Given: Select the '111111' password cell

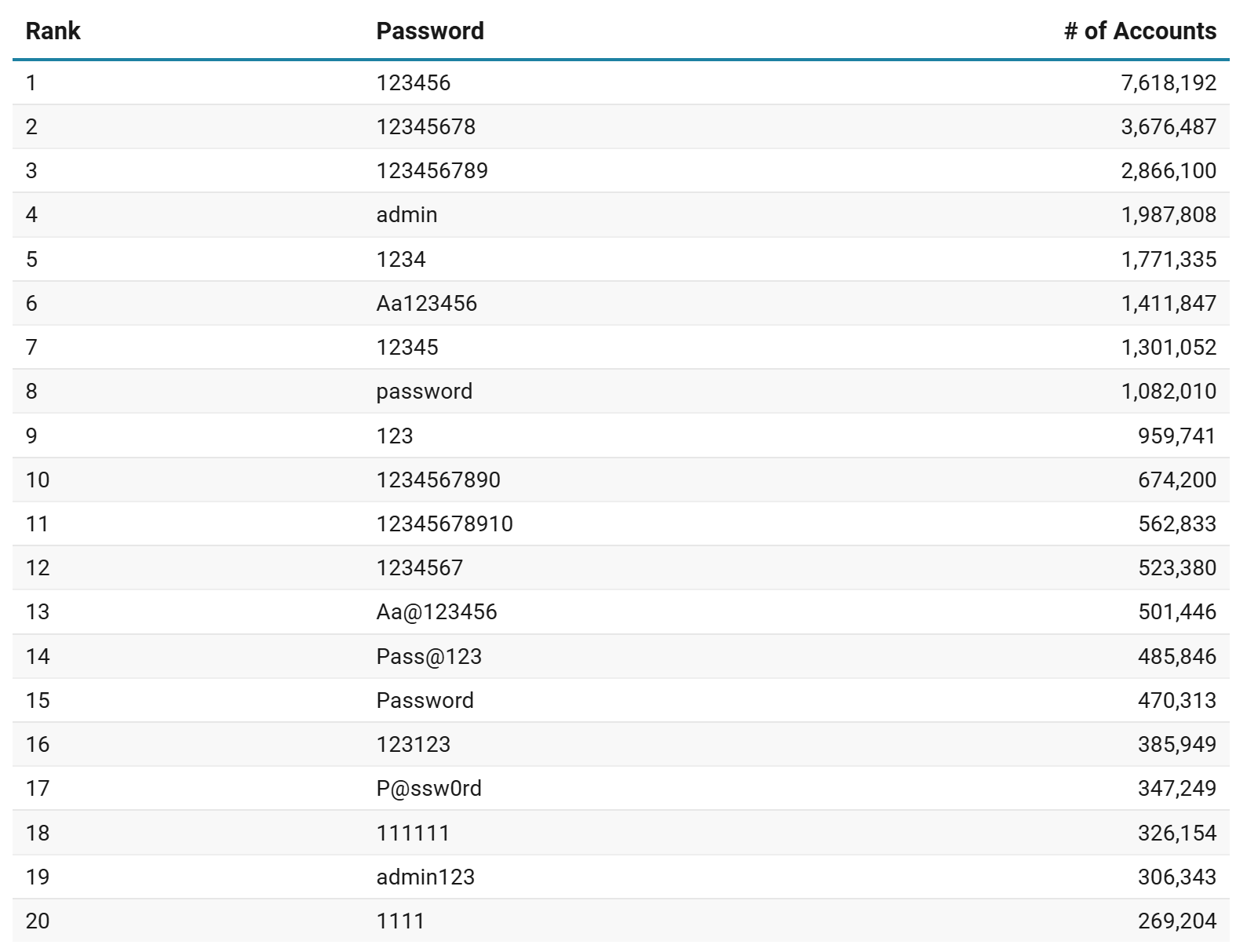Looking at the screenshot, I should pos(413,833).
